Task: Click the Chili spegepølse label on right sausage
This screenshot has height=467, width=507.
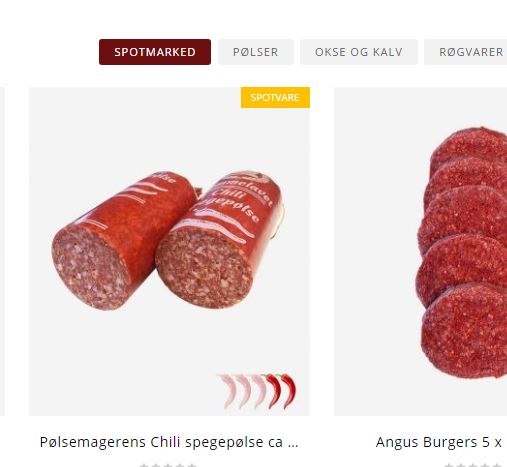Action: [235, 199]
